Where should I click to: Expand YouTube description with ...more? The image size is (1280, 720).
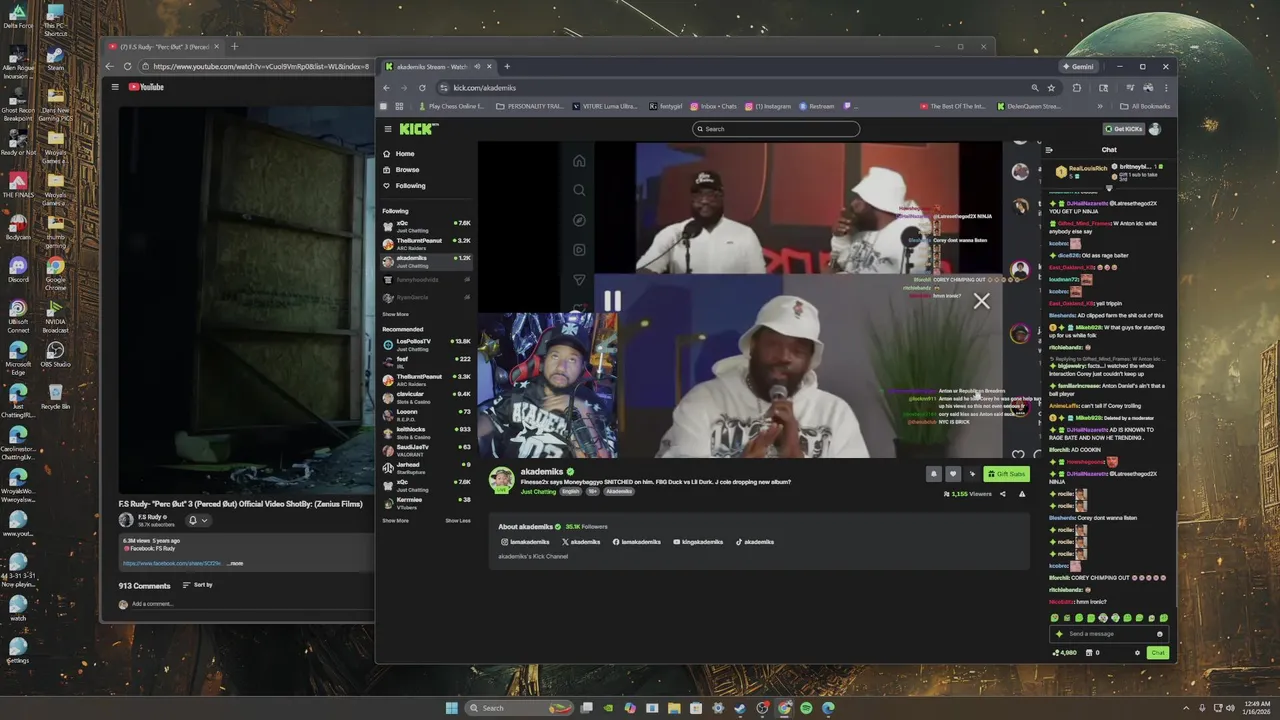pos(235,563)
